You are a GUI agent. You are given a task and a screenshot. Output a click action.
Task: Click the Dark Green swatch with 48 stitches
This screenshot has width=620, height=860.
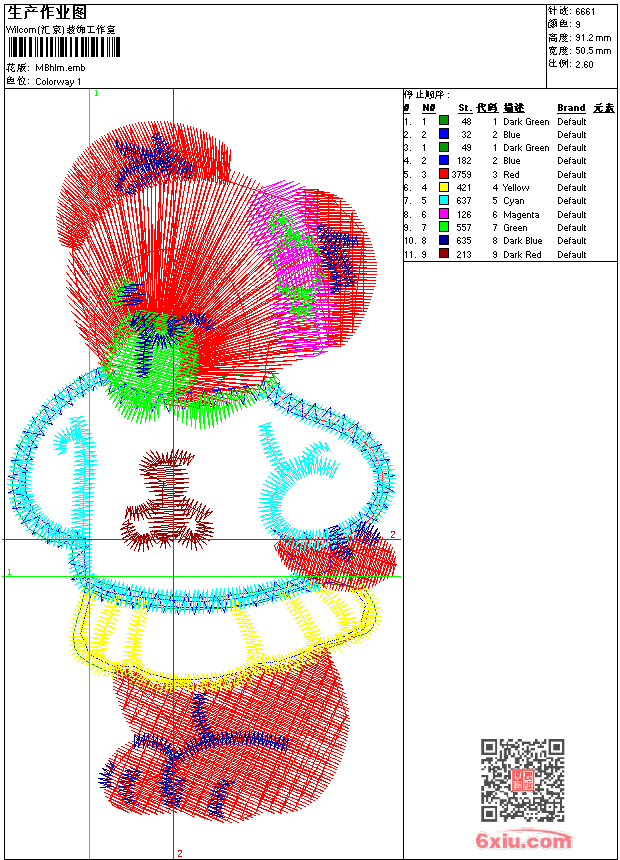(x=444, y=121)
